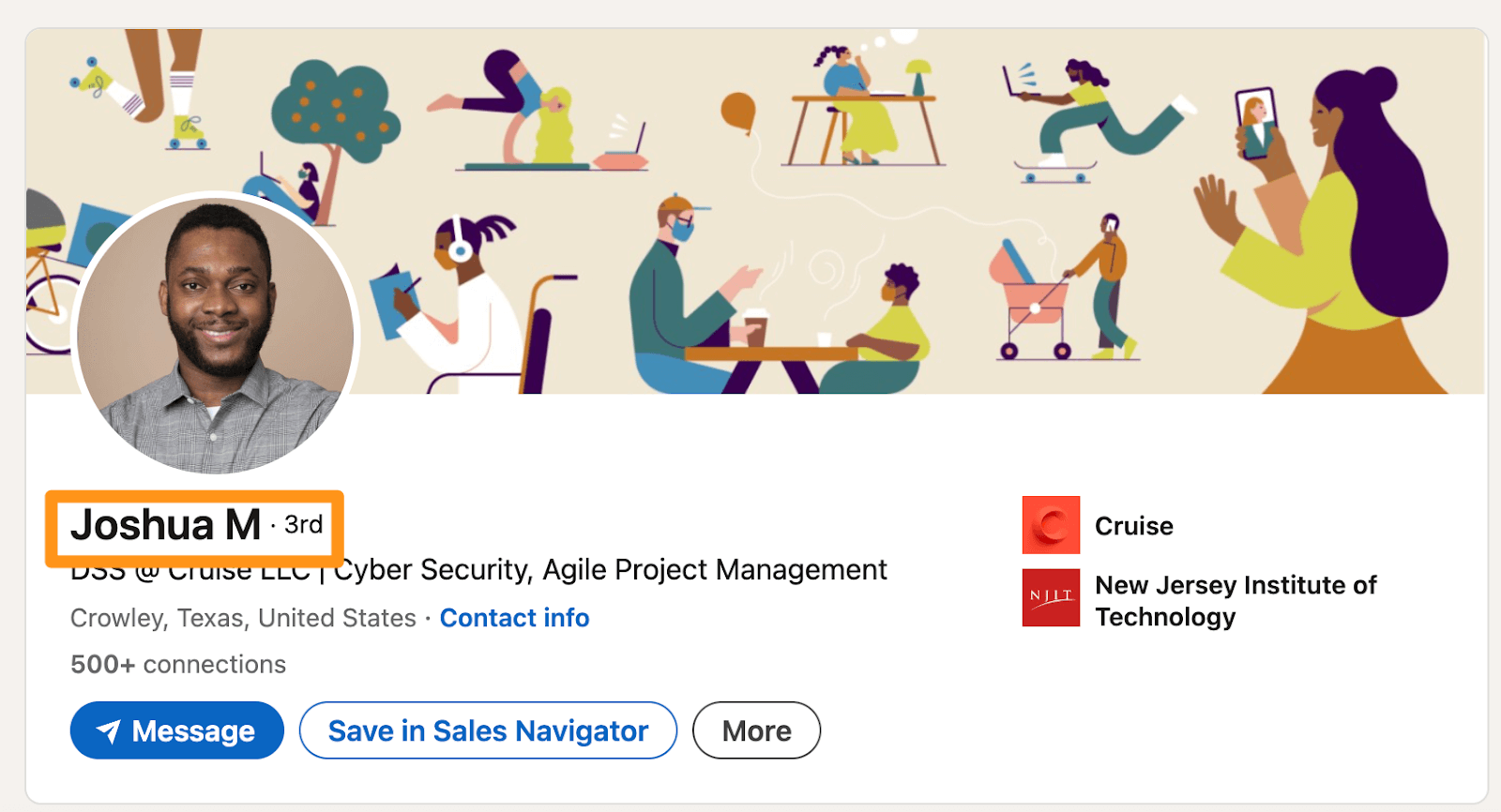Screen dimensions: 1501x812
Task: Click the NJIT school logo
Action: pyautogui.click(x=1051, y=597)
